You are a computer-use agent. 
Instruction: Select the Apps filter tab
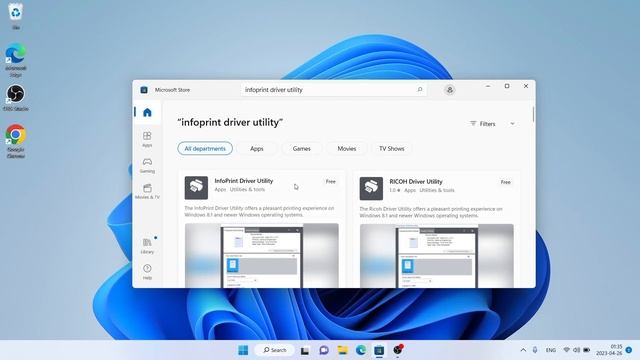click(257, 149)
